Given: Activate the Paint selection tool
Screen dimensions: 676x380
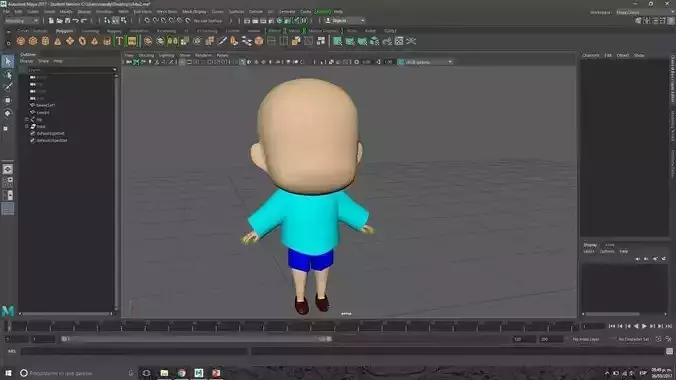Looking at the screenshot, I should pos(8,87).
